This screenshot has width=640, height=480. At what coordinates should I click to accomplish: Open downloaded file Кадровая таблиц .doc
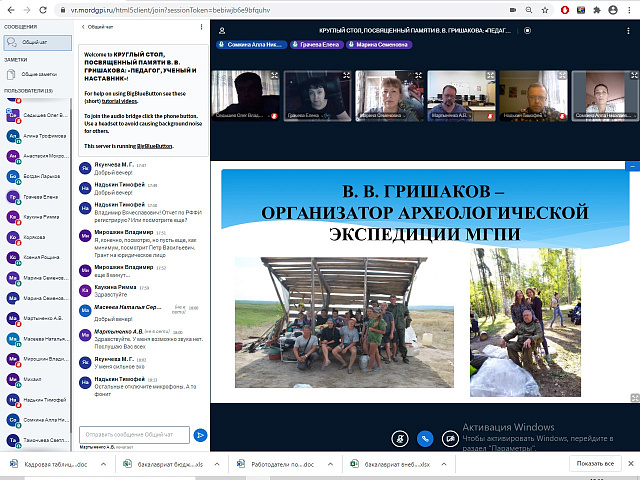point(49,464)
